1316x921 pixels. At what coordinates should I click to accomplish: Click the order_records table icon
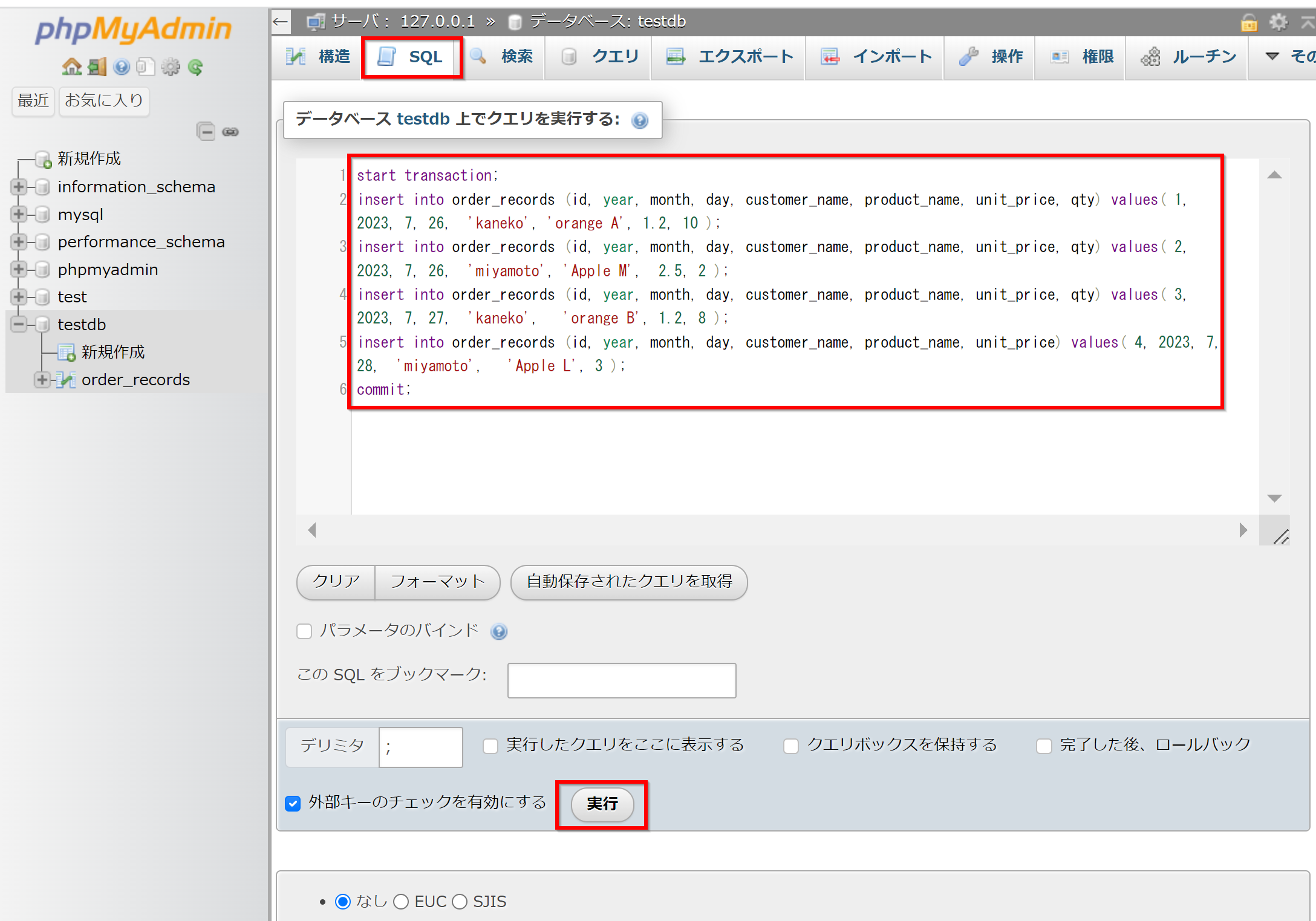point(65,380)
